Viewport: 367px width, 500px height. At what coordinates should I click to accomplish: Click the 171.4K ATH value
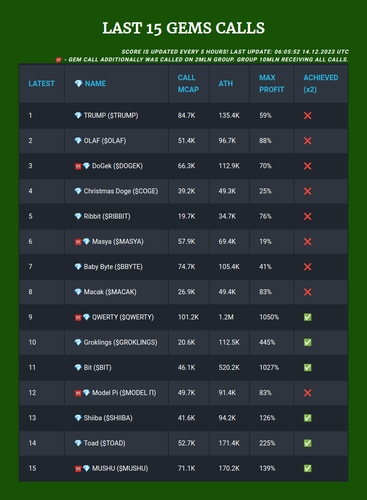coord(229,443)
